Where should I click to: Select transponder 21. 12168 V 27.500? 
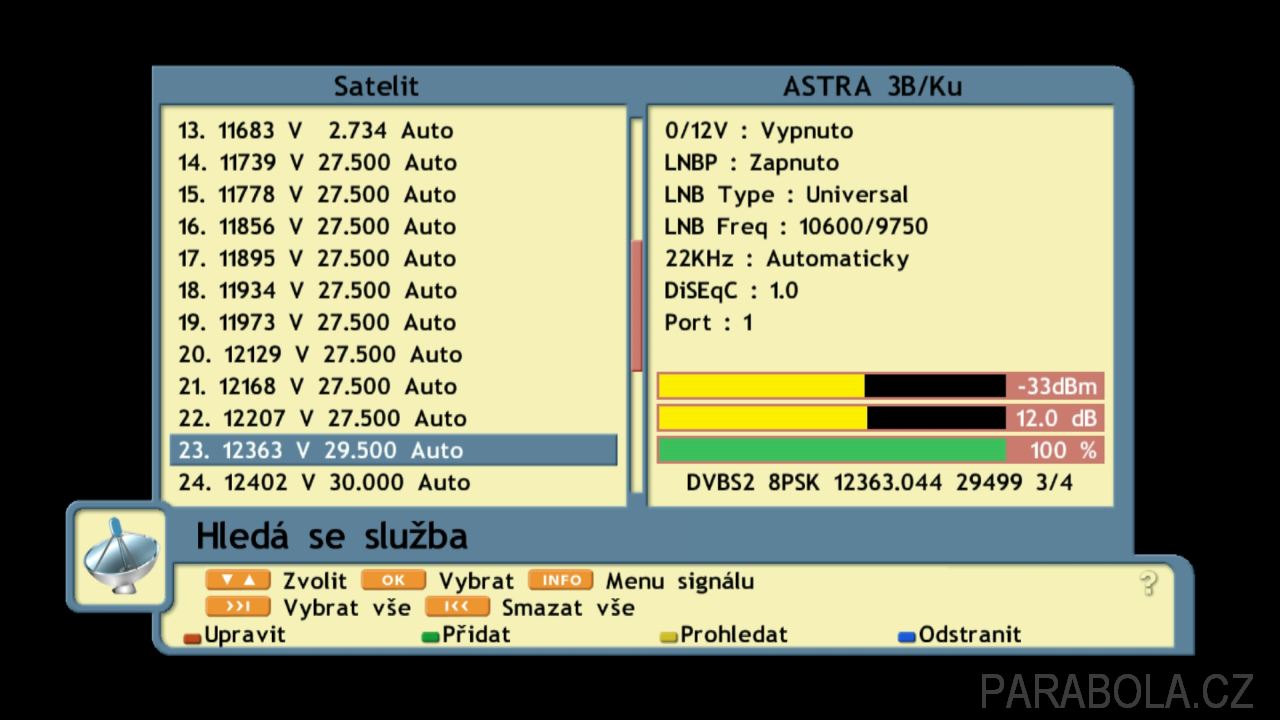[393, 386]
